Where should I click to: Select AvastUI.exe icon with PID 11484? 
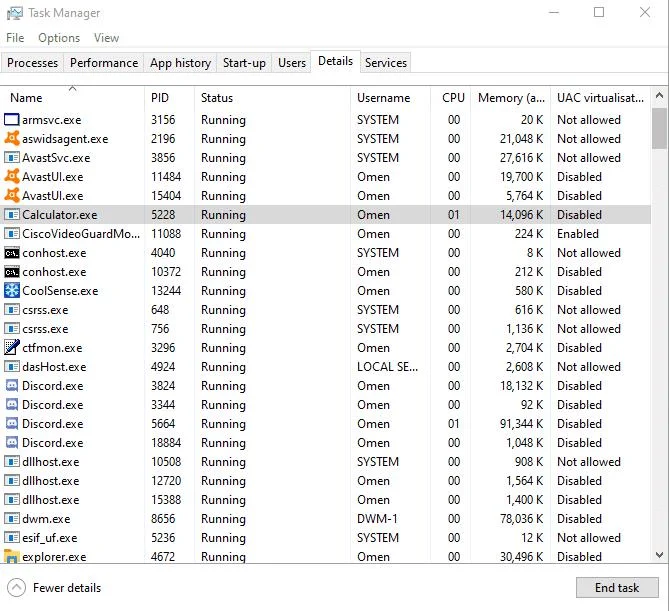[x=12, y=177]
